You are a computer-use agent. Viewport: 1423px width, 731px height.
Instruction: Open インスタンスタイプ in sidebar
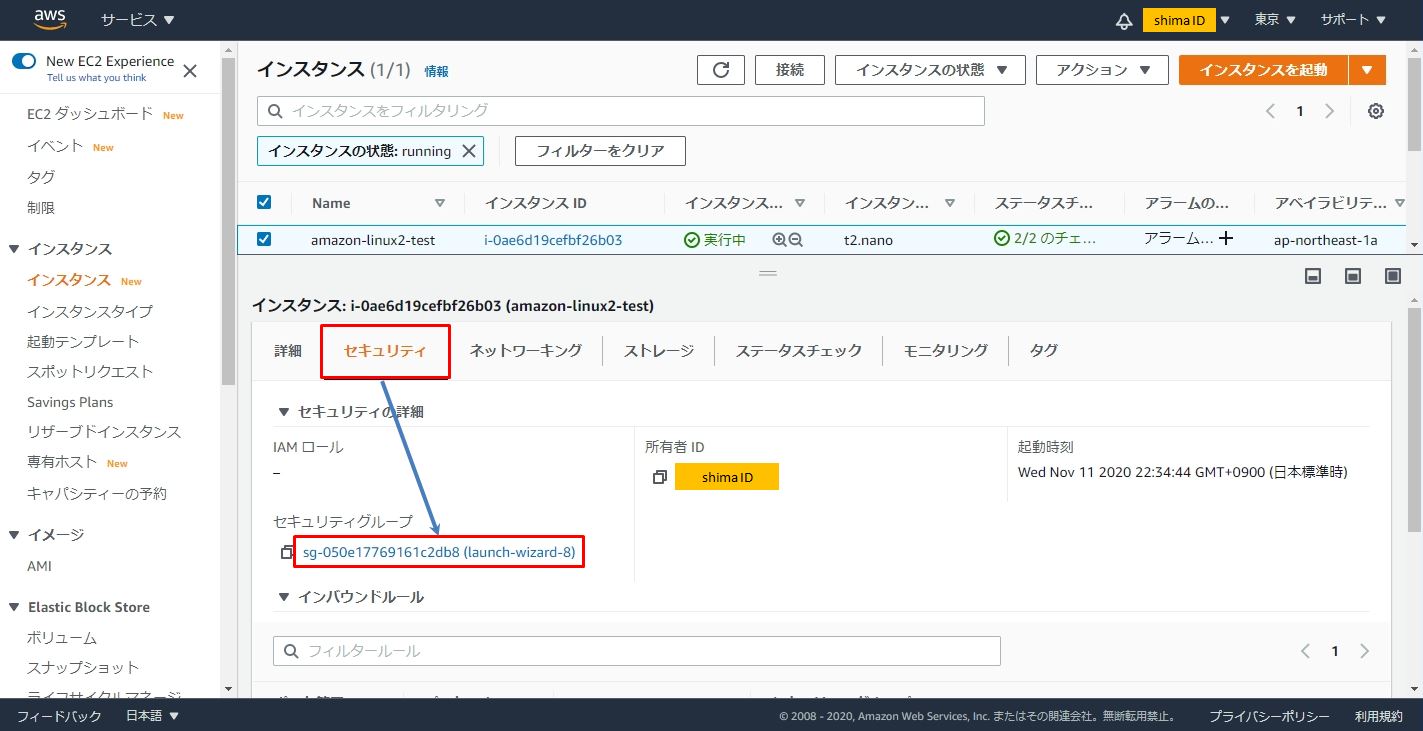pos(90,311)
